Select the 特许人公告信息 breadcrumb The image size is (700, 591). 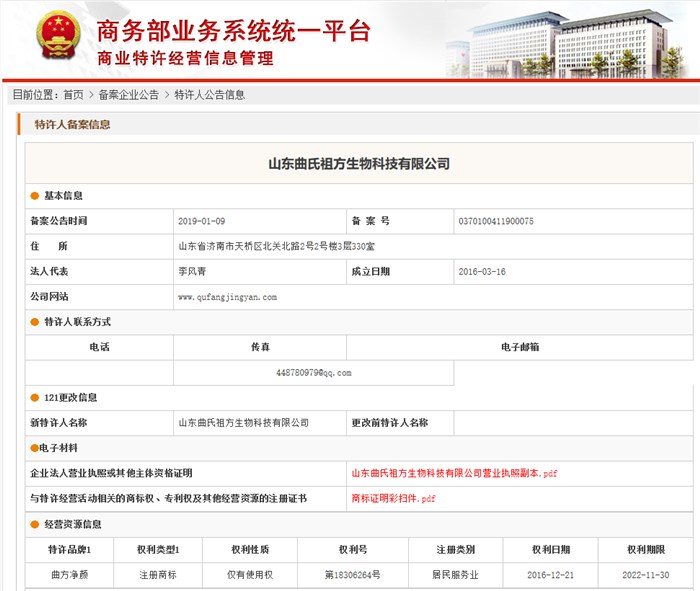209,95
